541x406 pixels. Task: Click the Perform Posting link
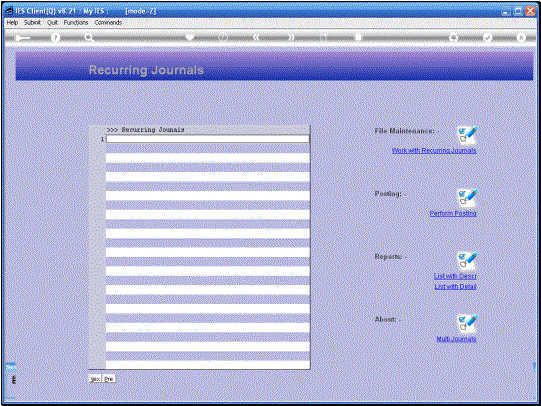pos(453,213)
